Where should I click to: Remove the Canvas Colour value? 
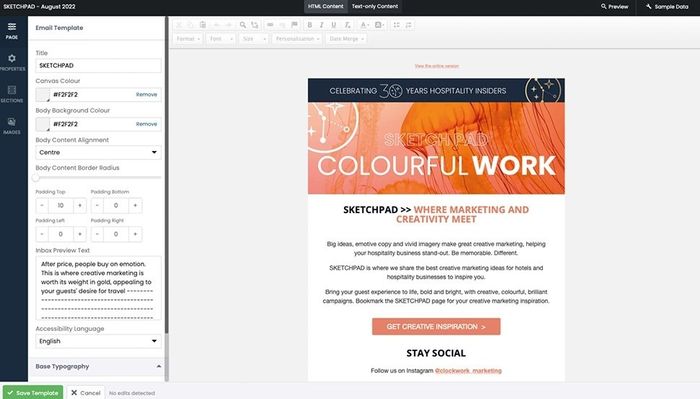(146, 95)
